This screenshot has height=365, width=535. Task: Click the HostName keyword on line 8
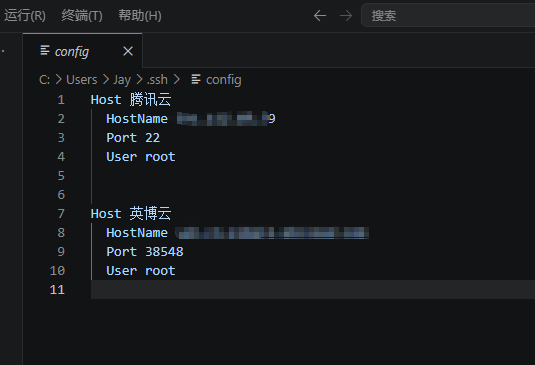click(137, 233)
